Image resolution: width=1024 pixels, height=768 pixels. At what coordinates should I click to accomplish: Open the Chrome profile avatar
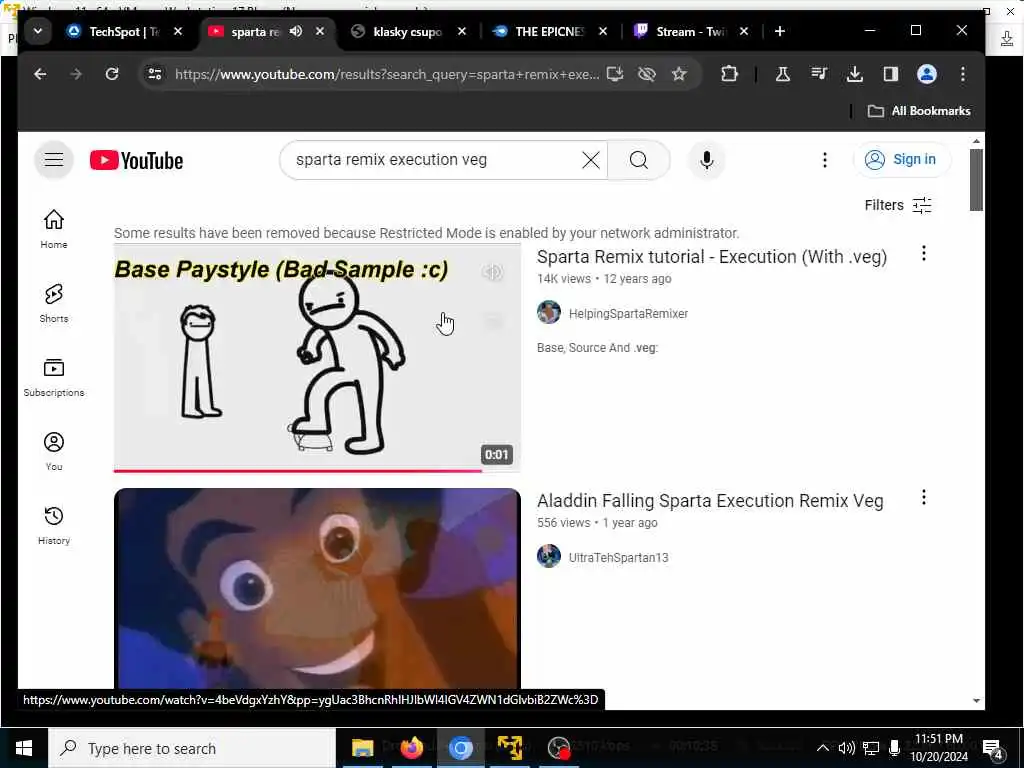tap(927, 74)
